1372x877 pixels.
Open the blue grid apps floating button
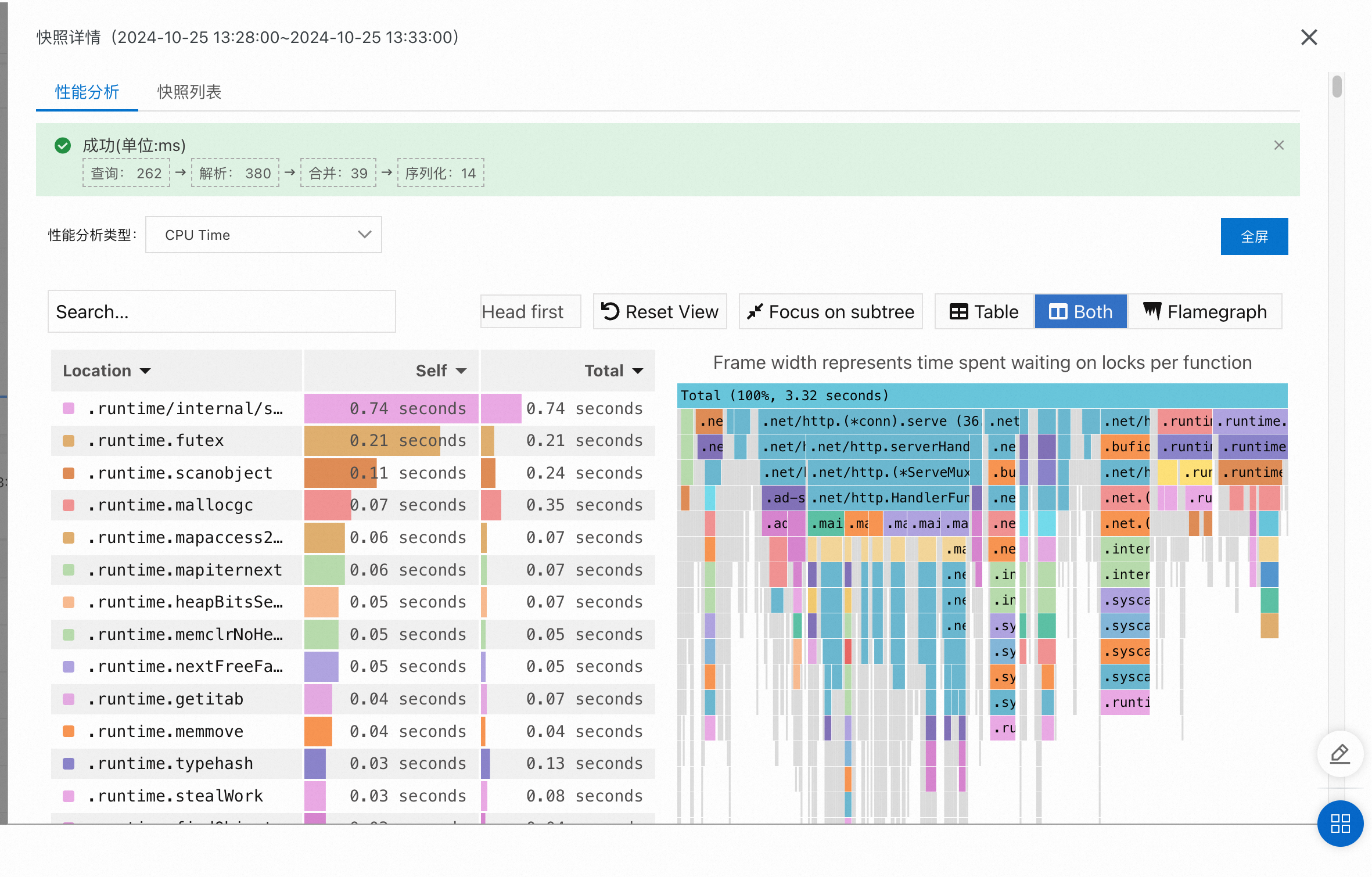[x=1339, y=823]
